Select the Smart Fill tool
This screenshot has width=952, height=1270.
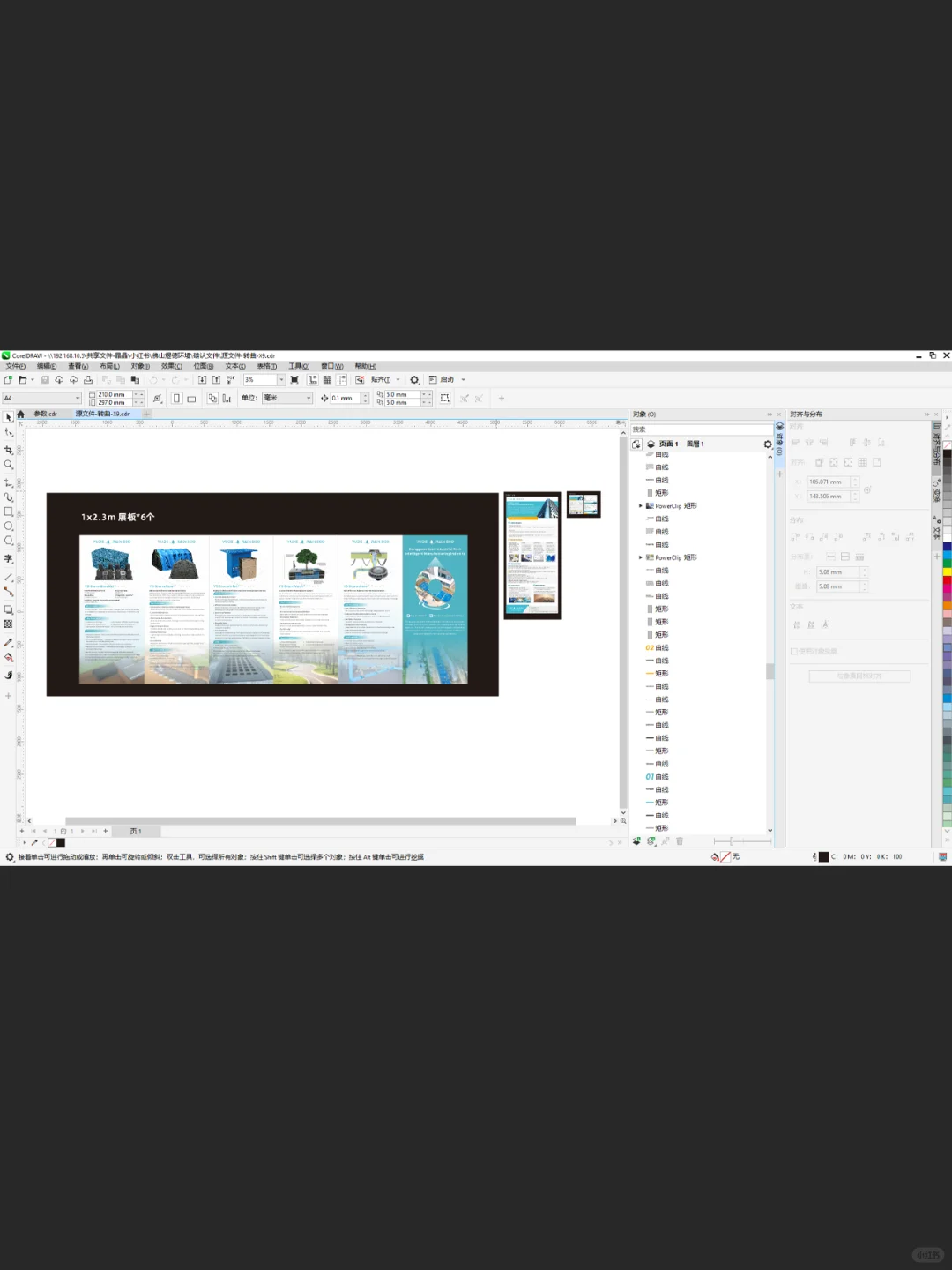(9, 675)
